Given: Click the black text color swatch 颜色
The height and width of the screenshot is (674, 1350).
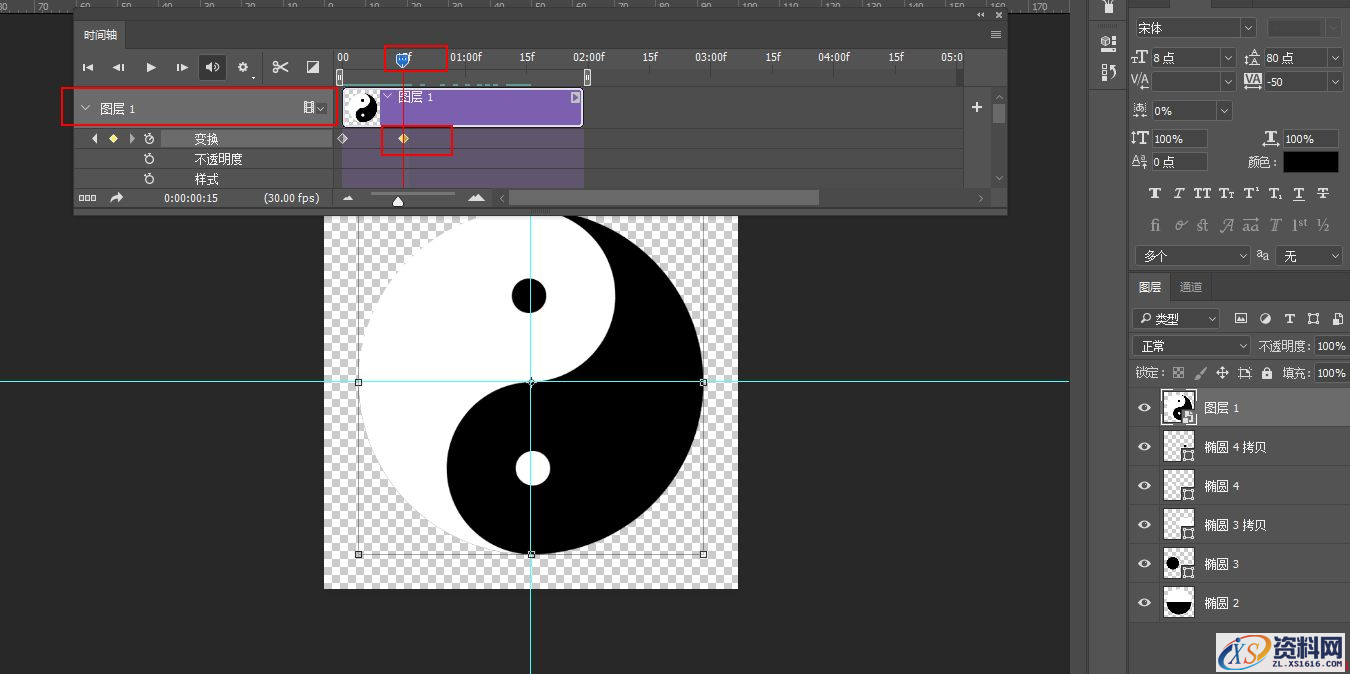Looking at the screenshot, I should click(x=1313, y=161).
